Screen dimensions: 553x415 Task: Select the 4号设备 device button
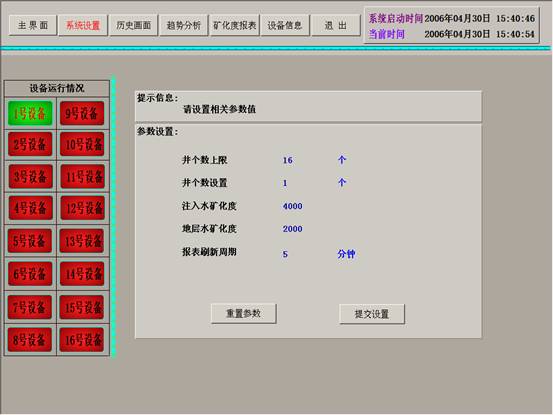(x=30, y=208)
